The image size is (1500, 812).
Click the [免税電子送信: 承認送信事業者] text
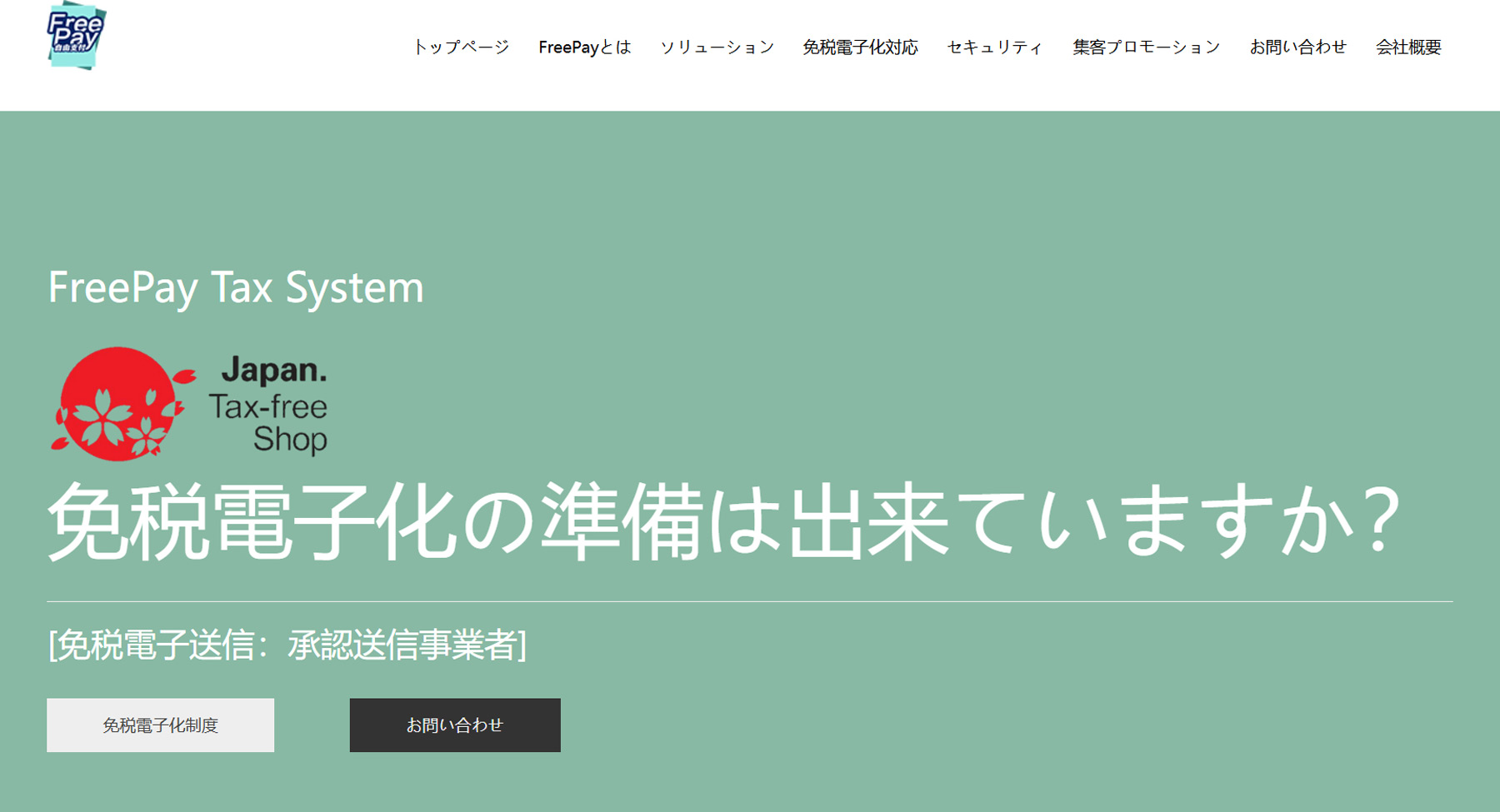[287, 645]
